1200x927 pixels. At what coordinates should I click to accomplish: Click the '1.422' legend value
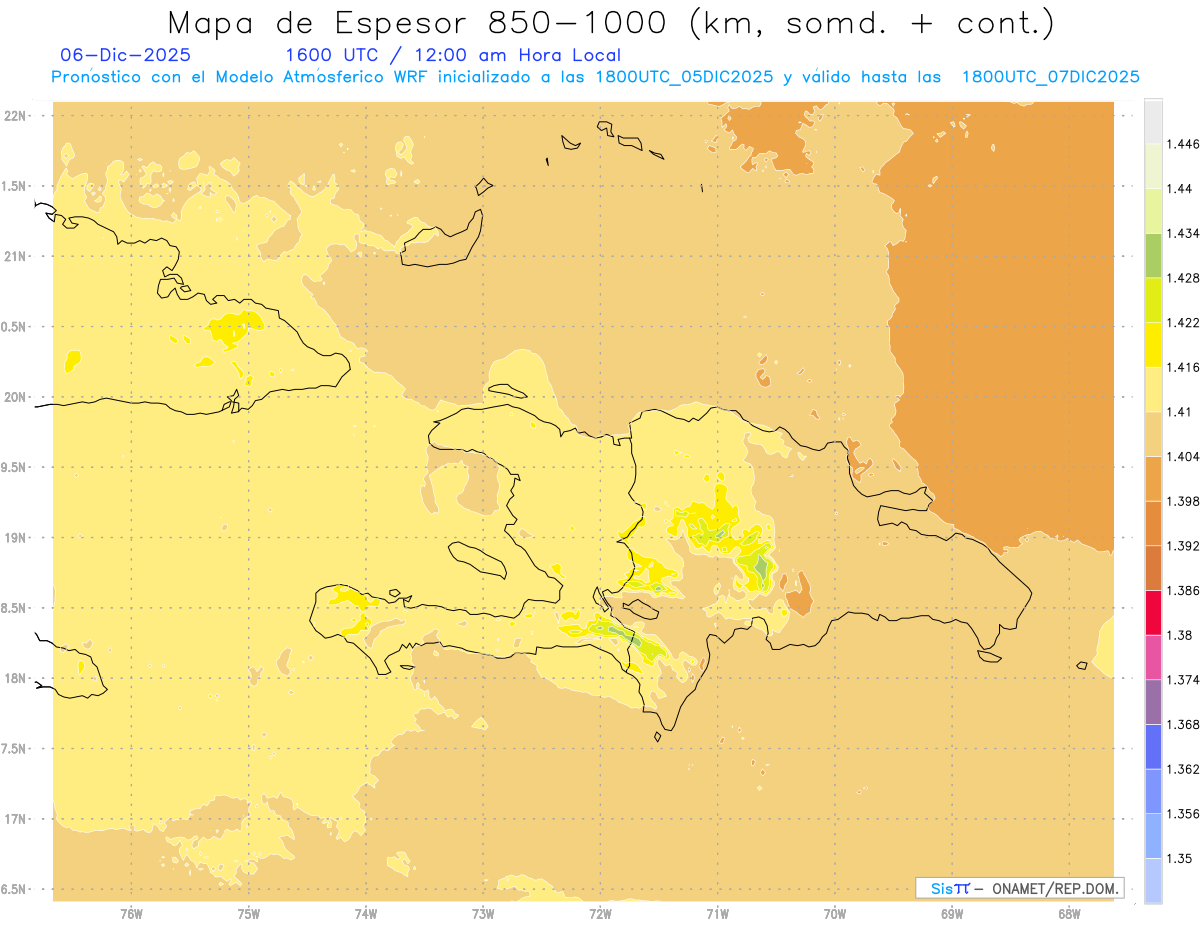[x=1183, y=322]
